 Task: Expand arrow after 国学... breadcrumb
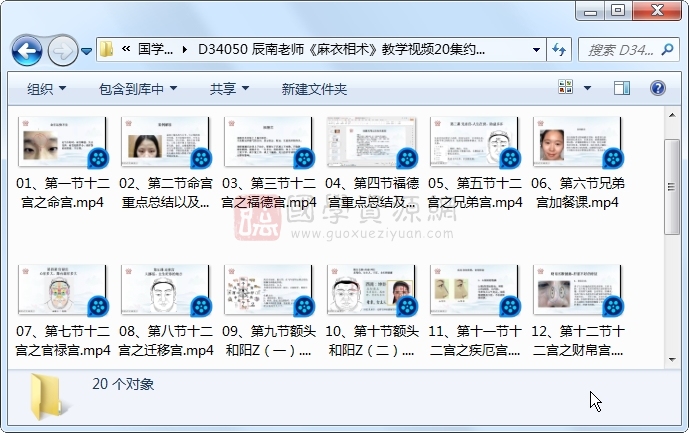click(185, 49)
